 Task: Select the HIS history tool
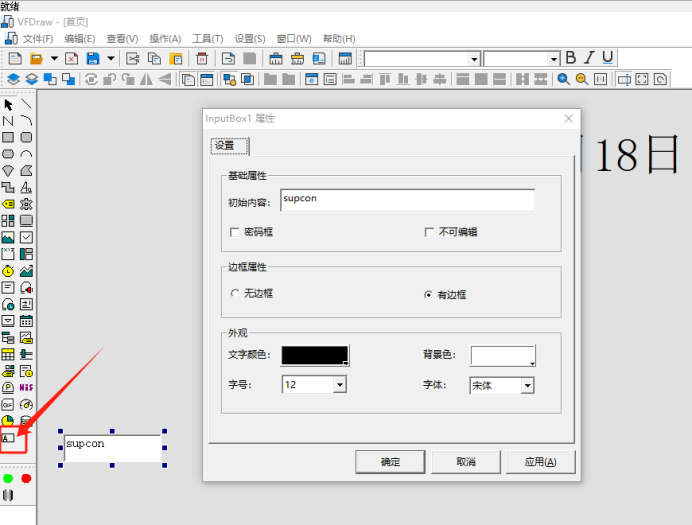[26, 387]
